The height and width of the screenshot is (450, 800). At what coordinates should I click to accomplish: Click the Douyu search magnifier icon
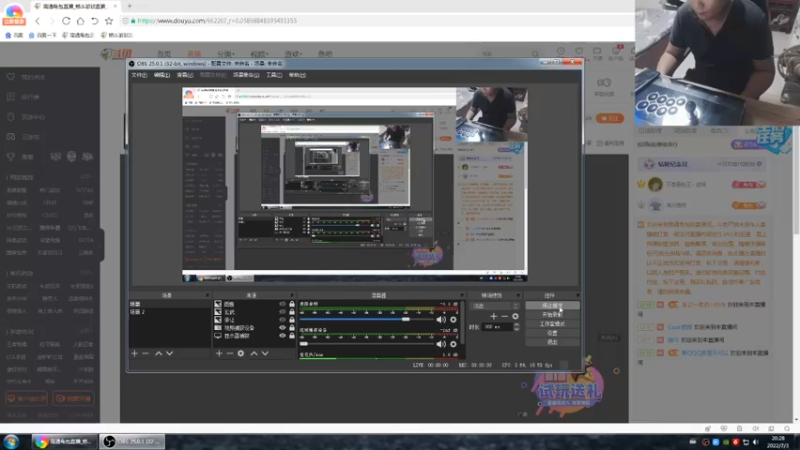tap(535, 54)
